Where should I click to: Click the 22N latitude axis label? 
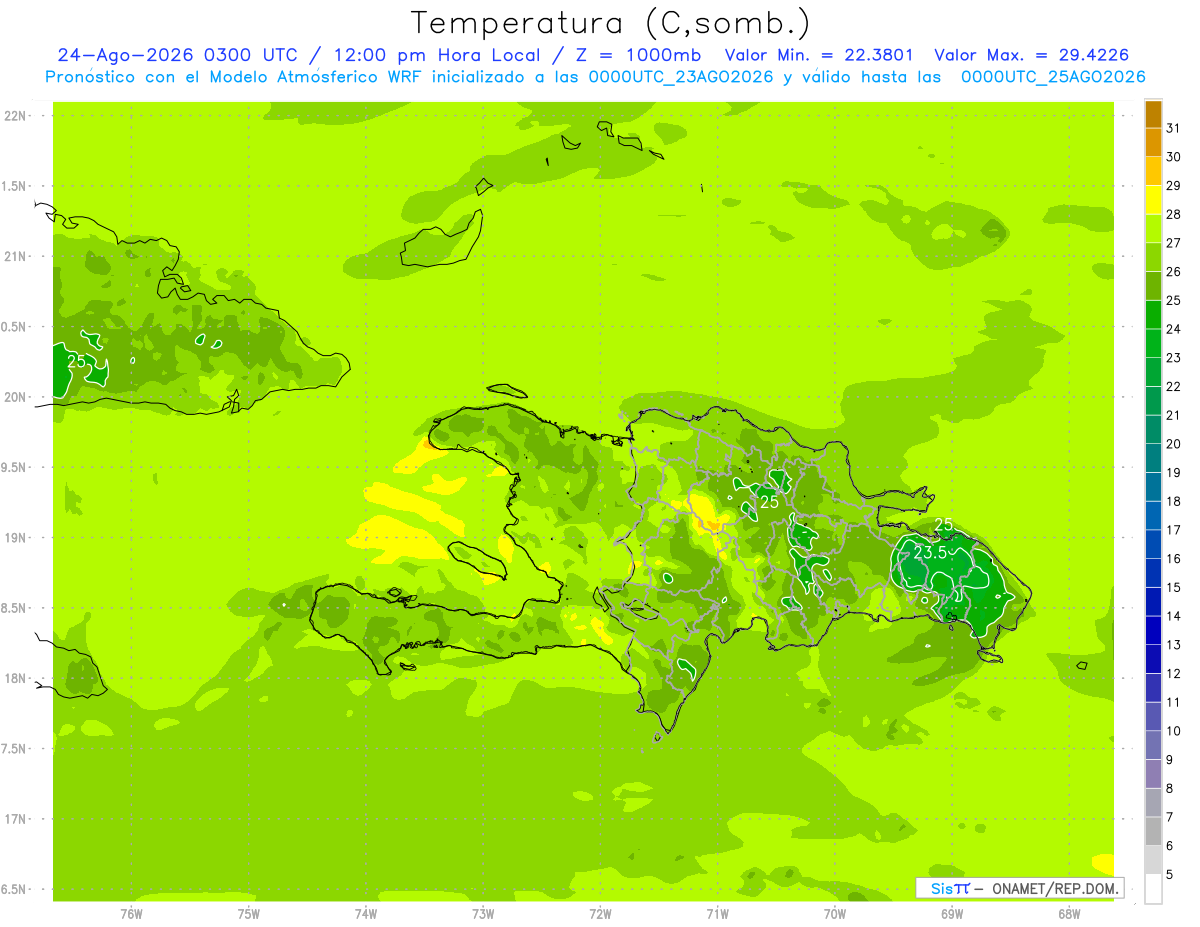click(x=15, y=115)
